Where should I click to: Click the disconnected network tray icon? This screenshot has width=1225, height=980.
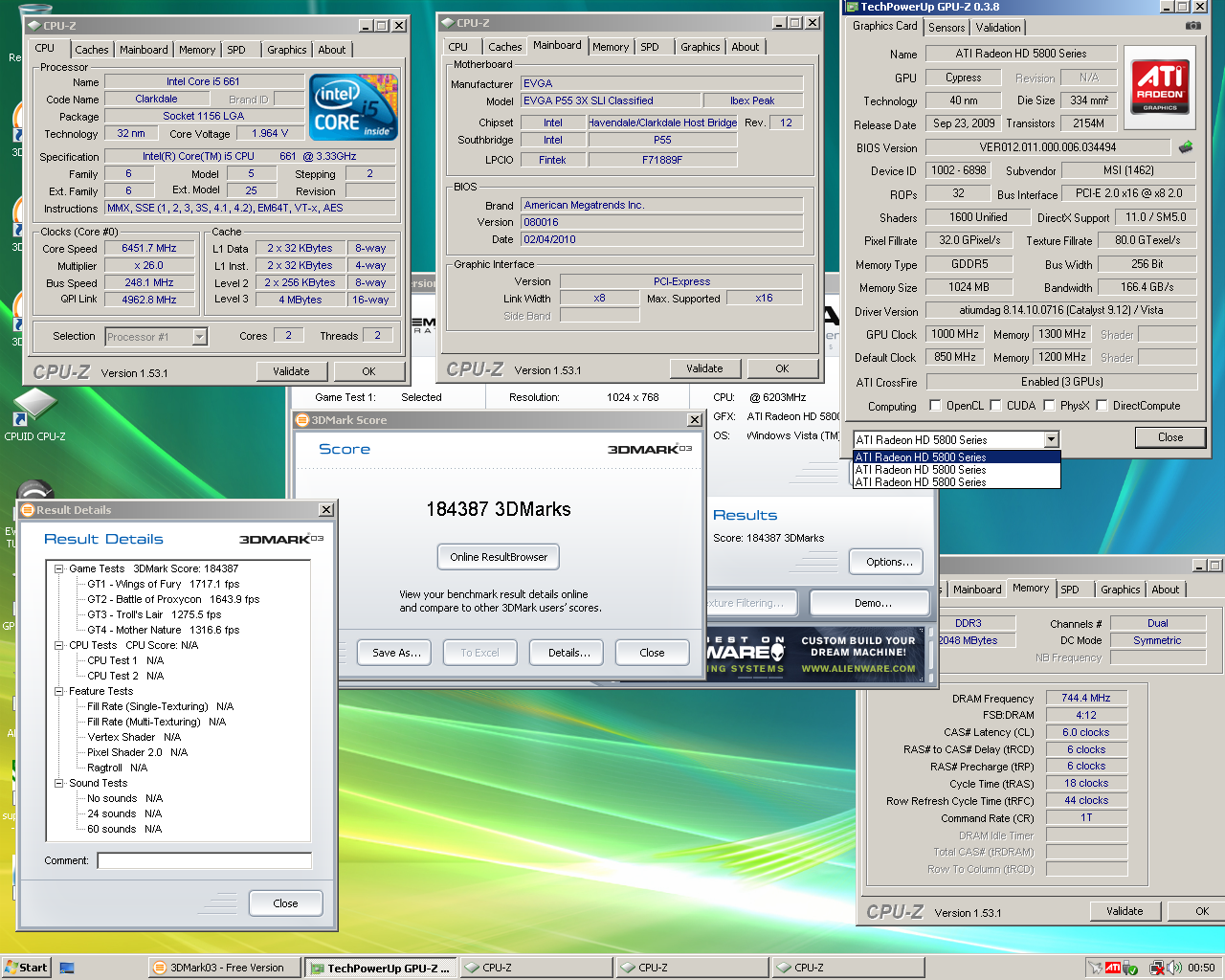pos(1156,968)
